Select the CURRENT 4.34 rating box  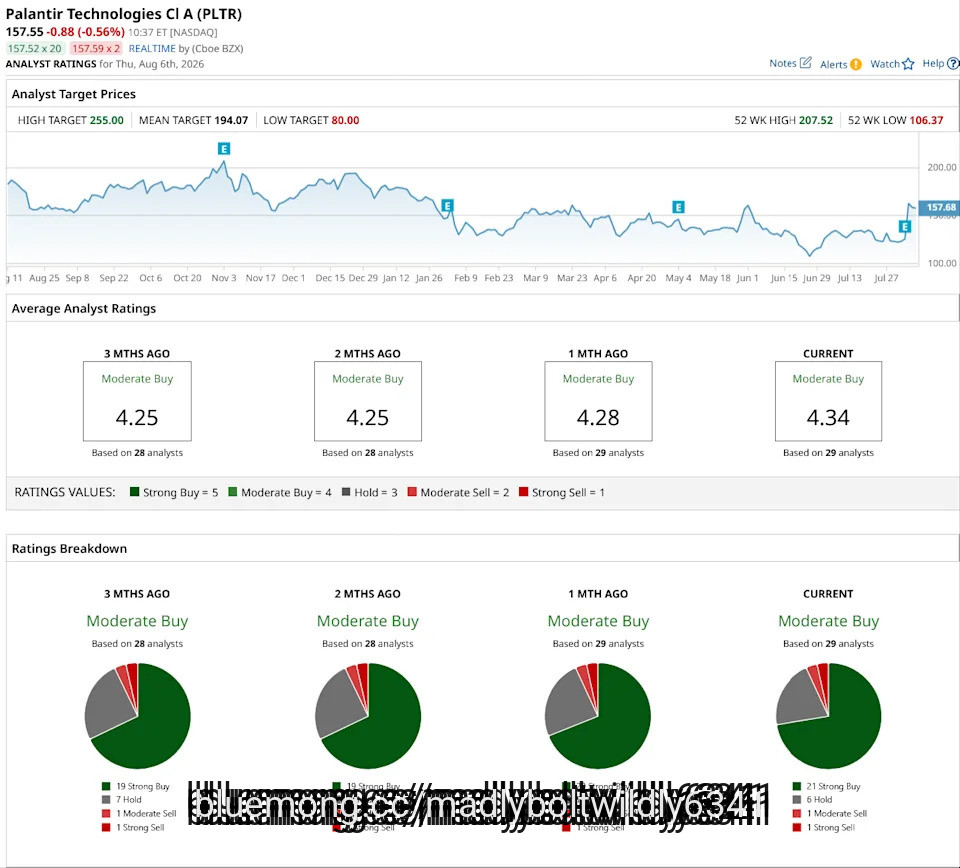[x=828, y=401]
